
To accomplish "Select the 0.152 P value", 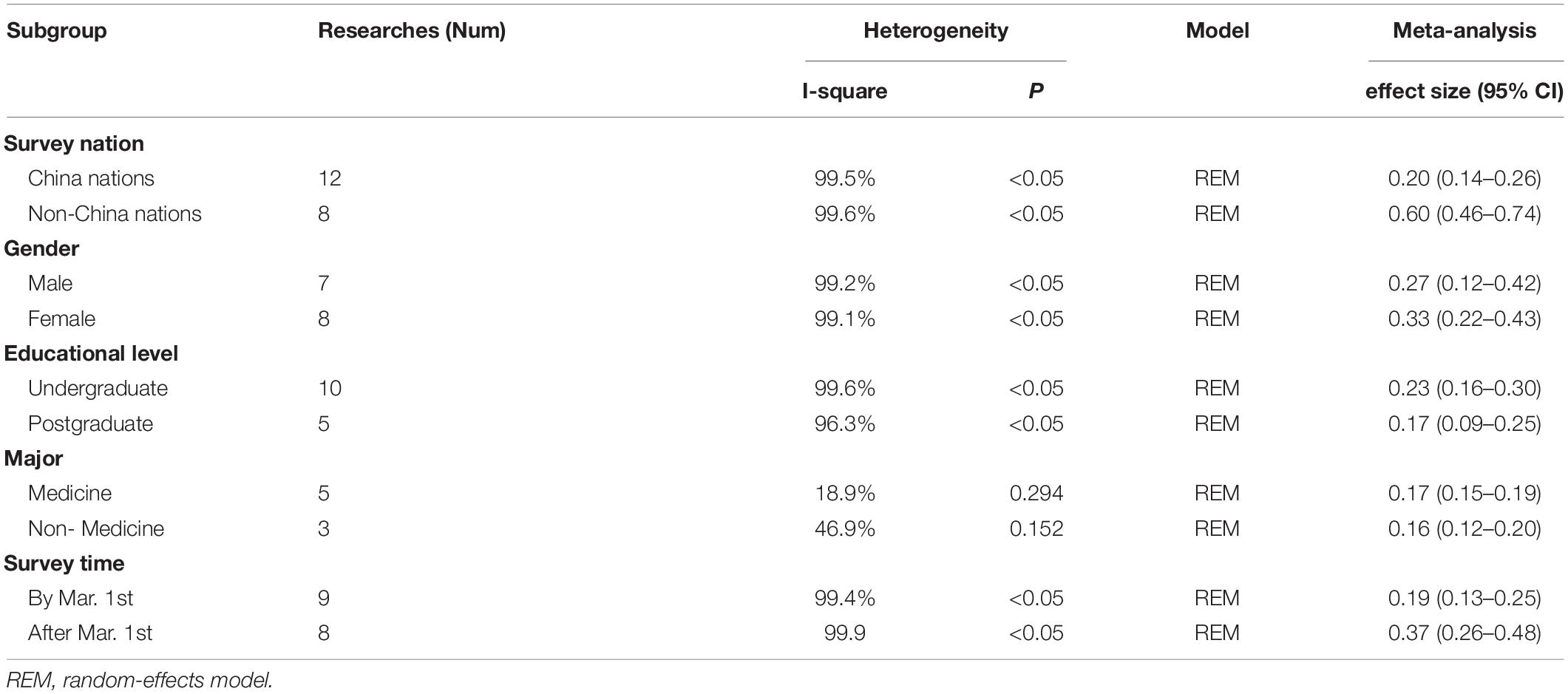I will [1036, 528].
